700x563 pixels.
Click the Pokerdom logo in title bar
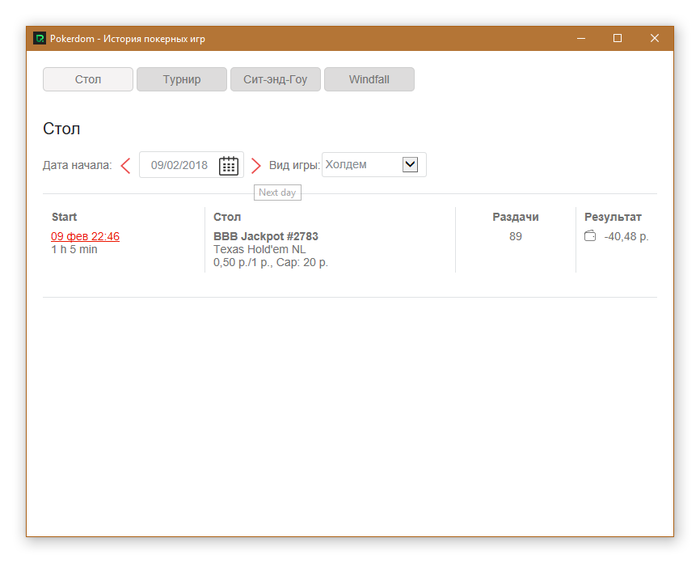[39, 38]
